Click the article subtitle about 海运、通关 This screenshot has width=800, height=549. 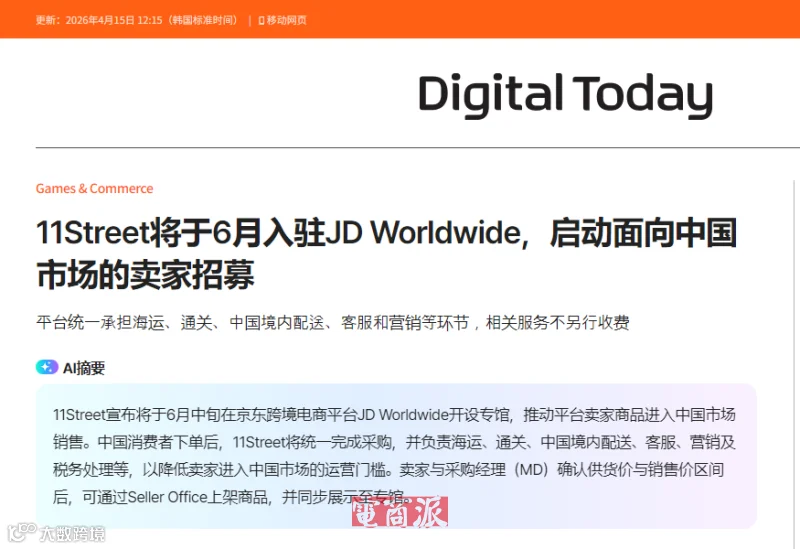coord(333,322)
